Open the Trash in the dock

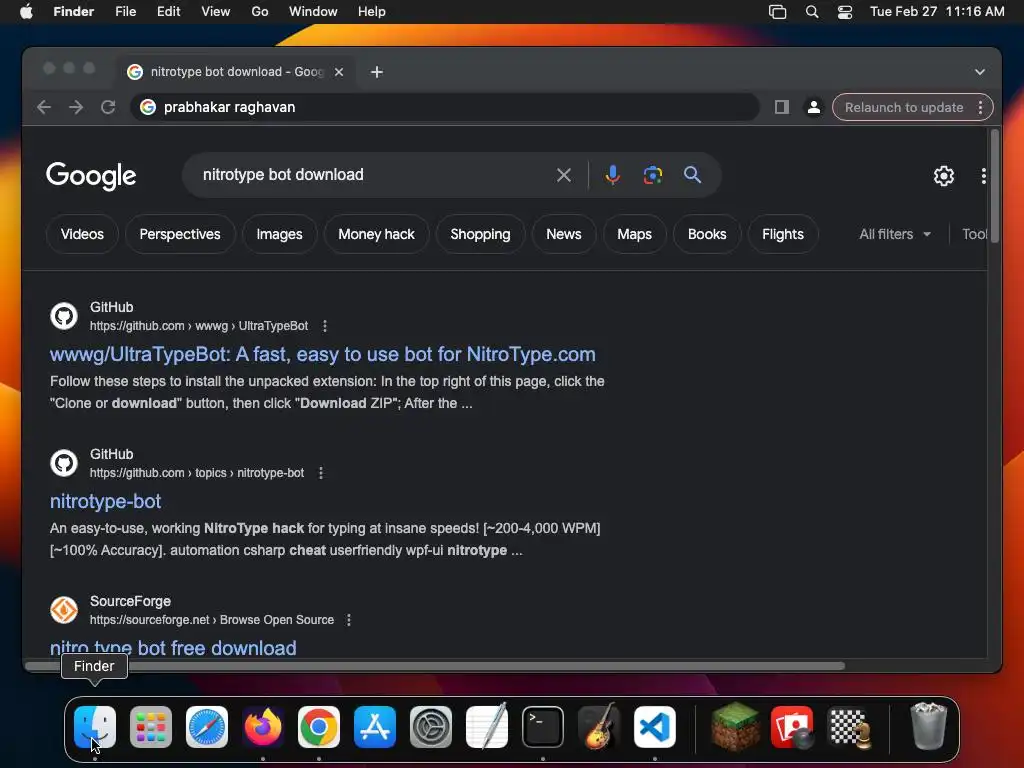click(928, 726)
